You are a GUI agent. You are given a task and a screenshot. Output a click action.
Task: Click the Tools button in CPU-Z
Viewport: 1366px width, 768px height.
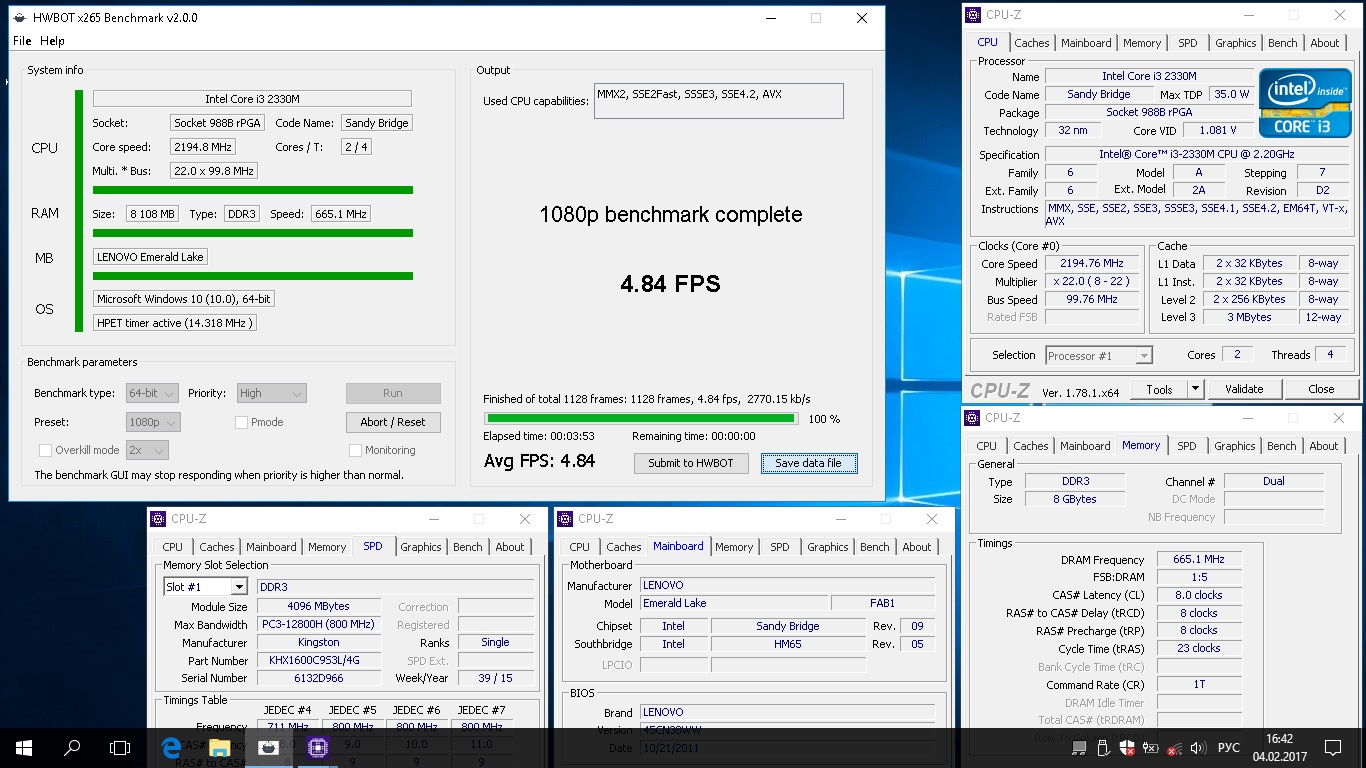(1159, 389)
